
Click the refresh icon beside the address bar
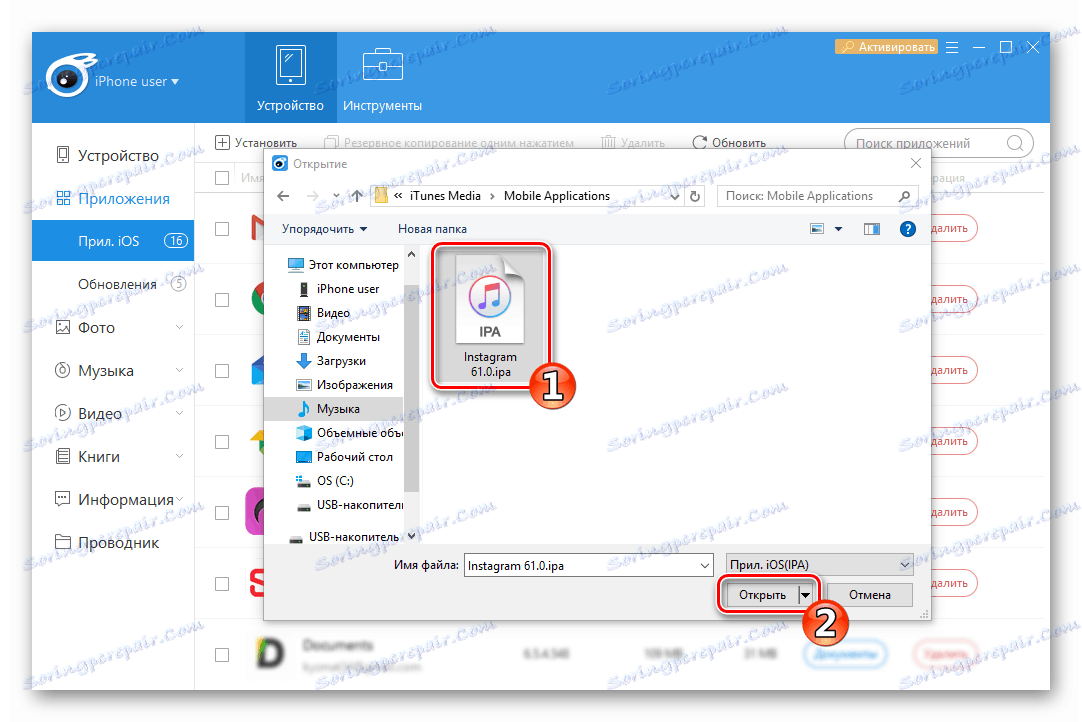click(695, 196)
